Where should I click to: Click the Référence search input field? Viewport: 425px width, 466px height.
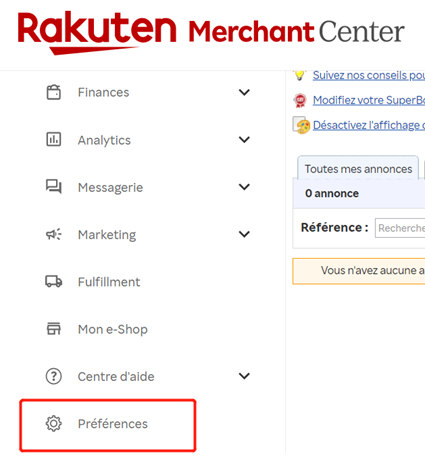(x=400, y=228)
